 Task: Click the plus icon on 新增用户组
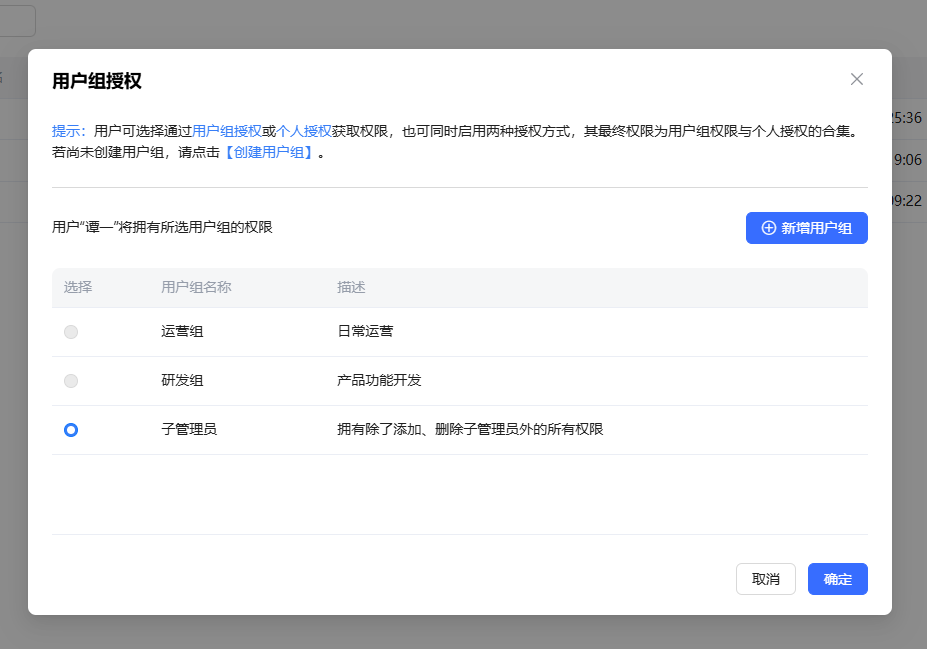point(769,228)
